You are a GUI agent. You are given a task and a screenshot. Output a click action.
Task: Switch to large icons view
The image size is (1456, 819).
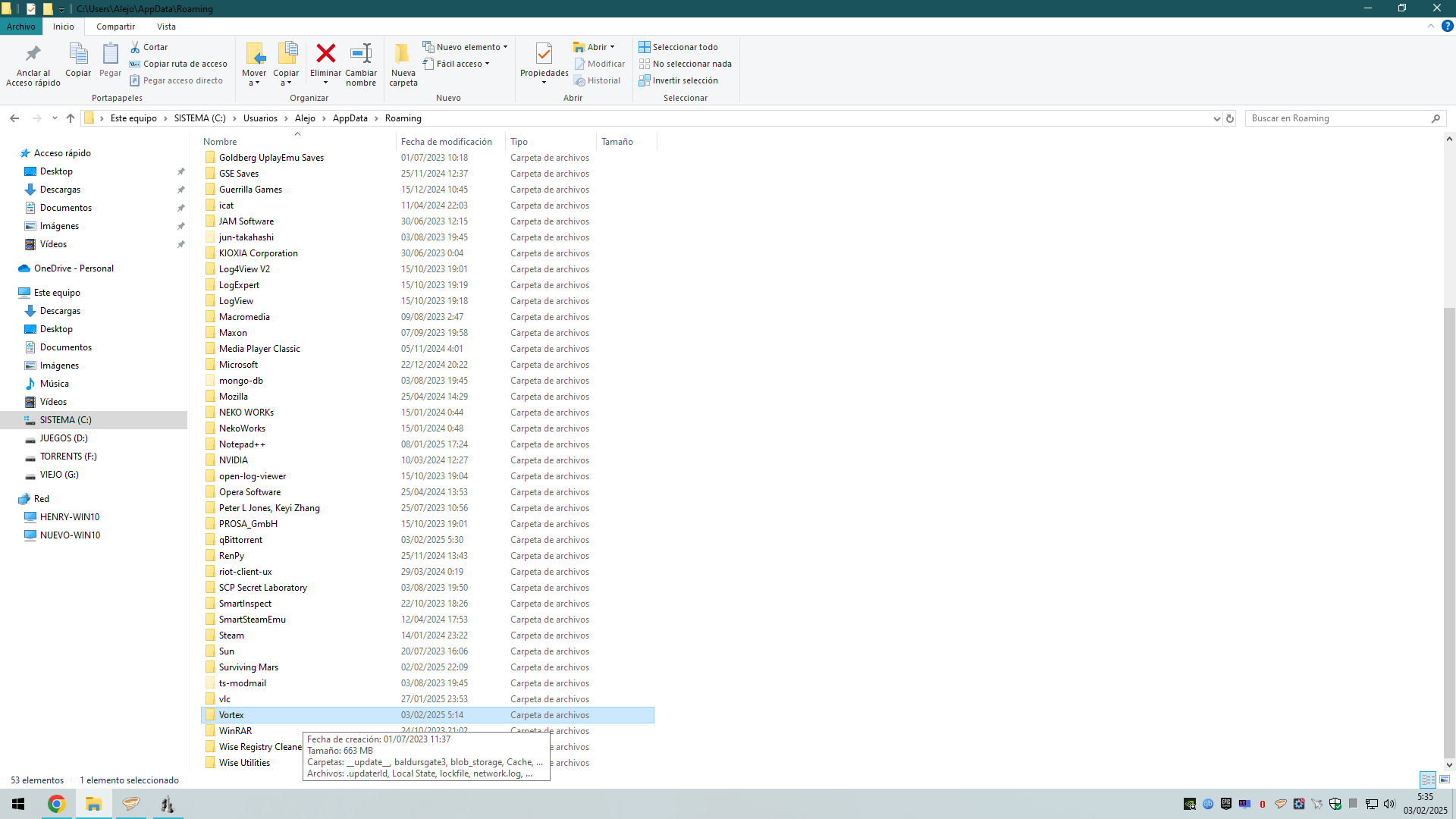click(1445, 780)
